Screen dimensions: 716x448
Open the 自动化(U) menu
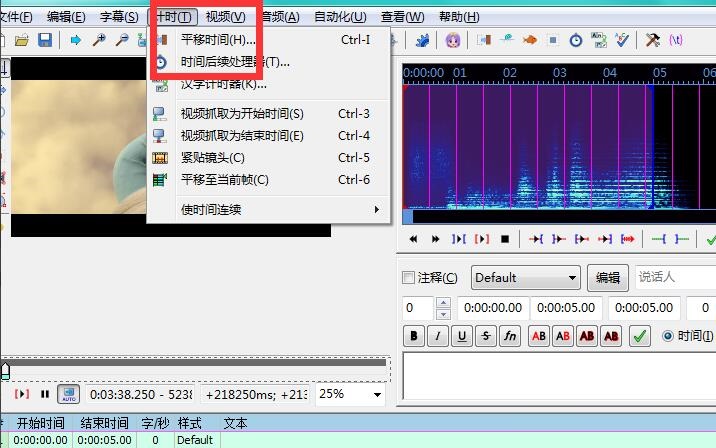tap(340, 17)
